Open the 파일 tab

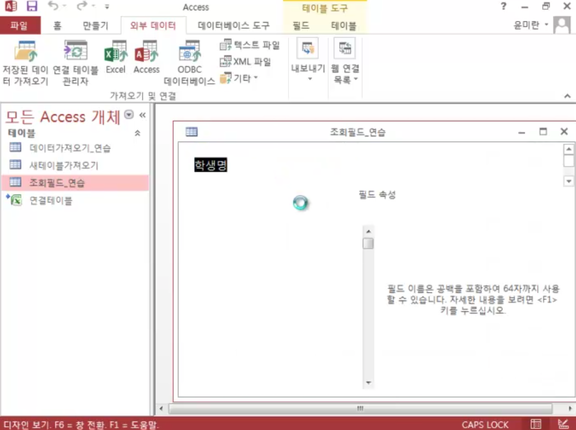click(19, 25)
